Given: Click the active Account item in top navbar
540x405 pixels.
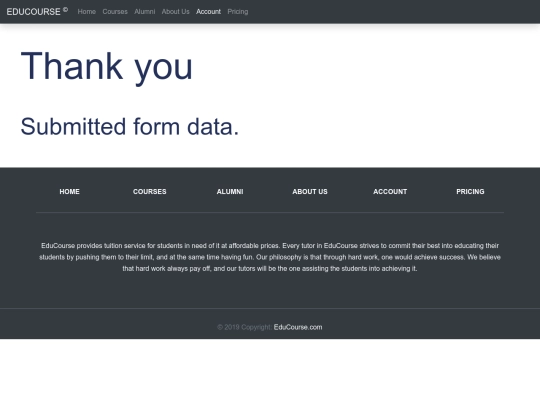Looking at the screenshot, I should (208, 12).
